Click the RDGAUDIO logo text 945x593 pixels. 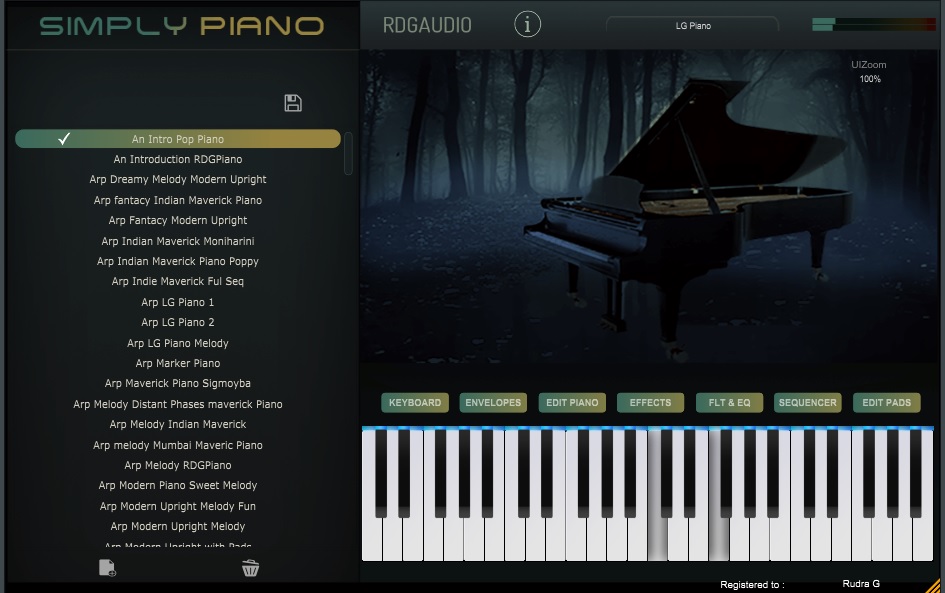(427, 25)
